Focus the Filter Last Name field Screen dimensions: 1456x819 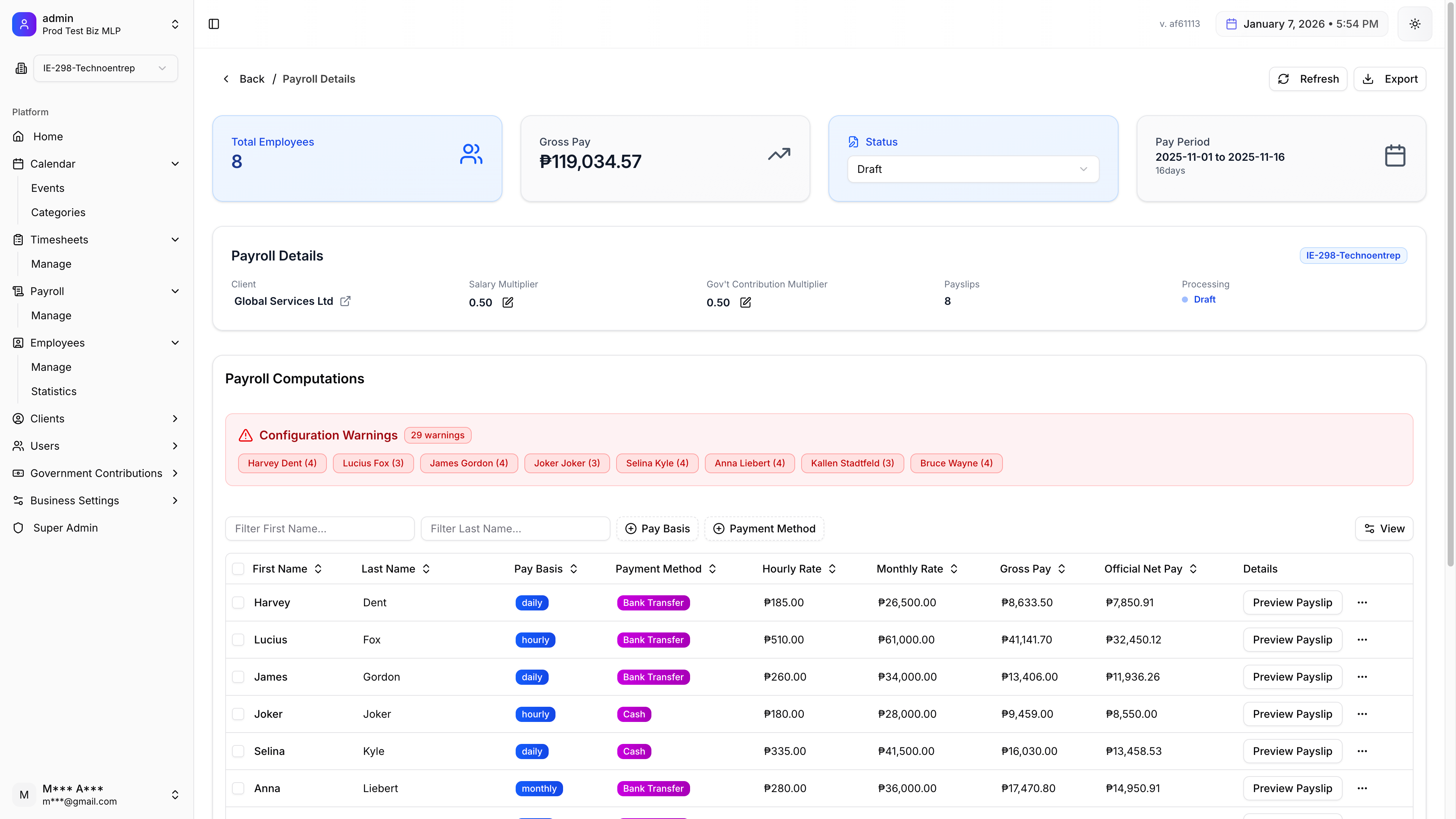click(x=515, y=529)
